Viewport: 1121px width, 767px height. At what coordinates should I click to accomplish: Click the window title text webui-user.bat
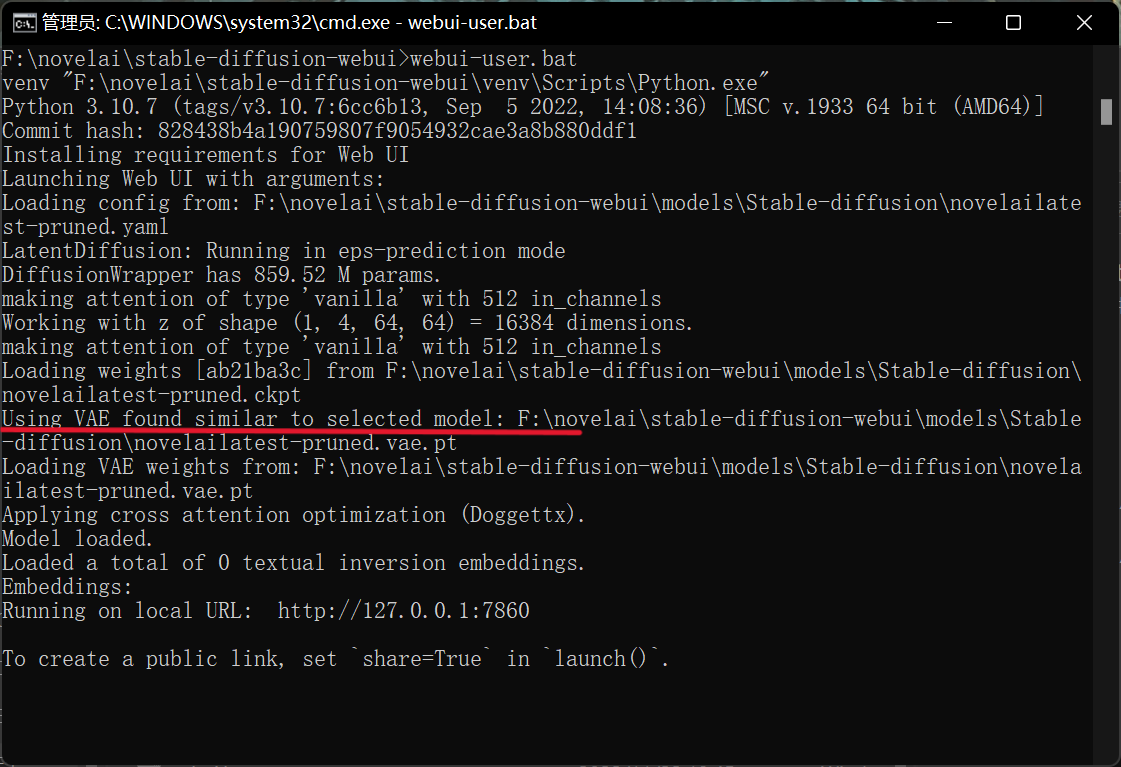pos(472,23)
